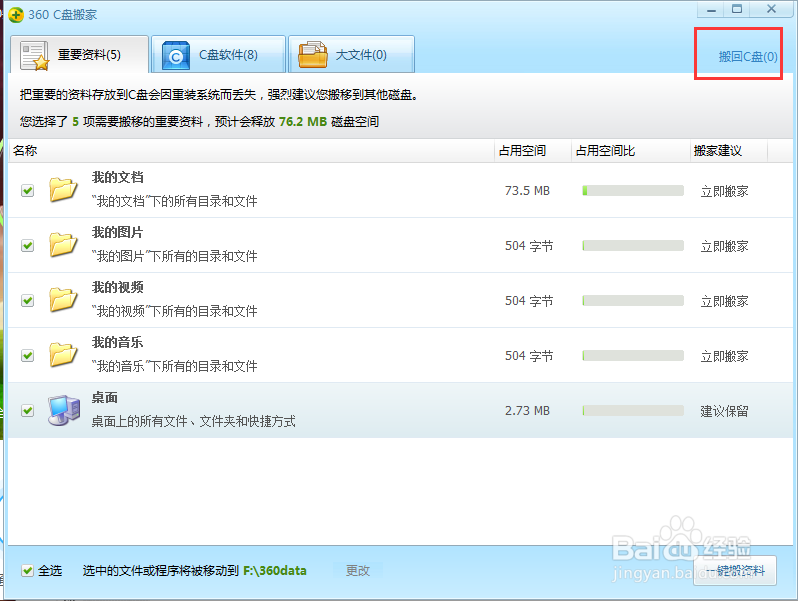This screenshot has width=798, height=601.
Task: Click the 桌面 description text
Action: [193, 421]
